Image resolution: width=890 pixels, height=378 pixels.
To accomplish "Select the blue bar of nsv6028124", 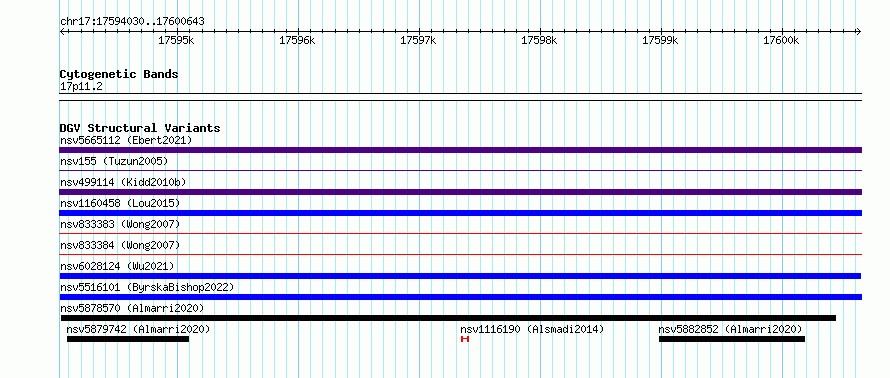I will coord(460,276).
